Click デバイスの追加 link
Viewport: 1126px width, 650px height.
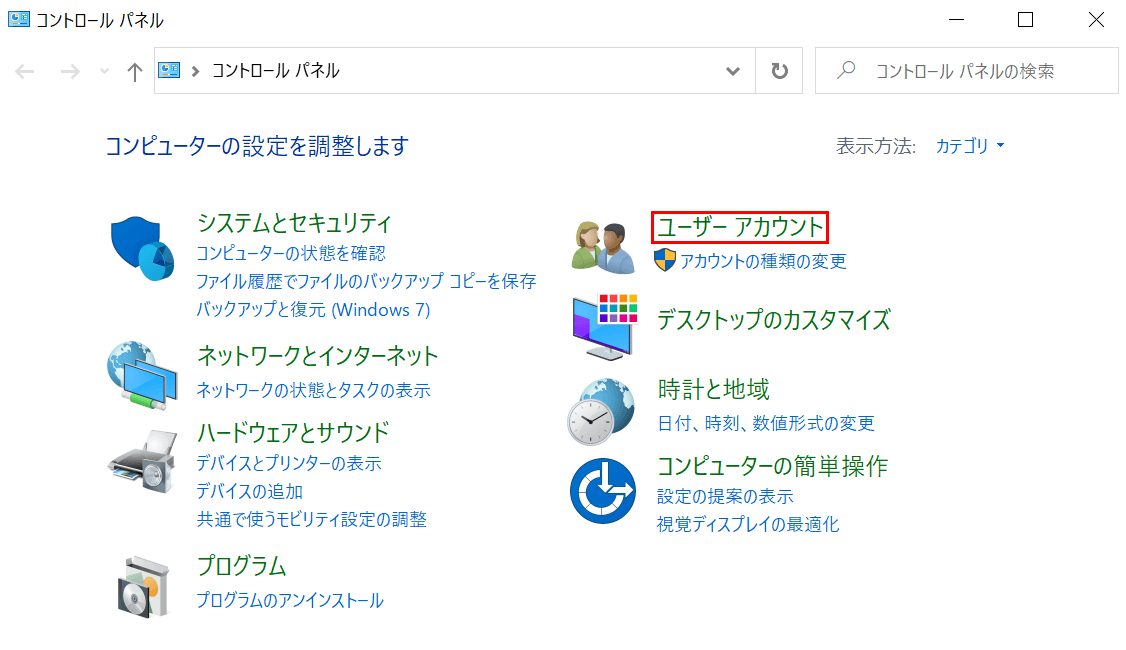[249, 491]
